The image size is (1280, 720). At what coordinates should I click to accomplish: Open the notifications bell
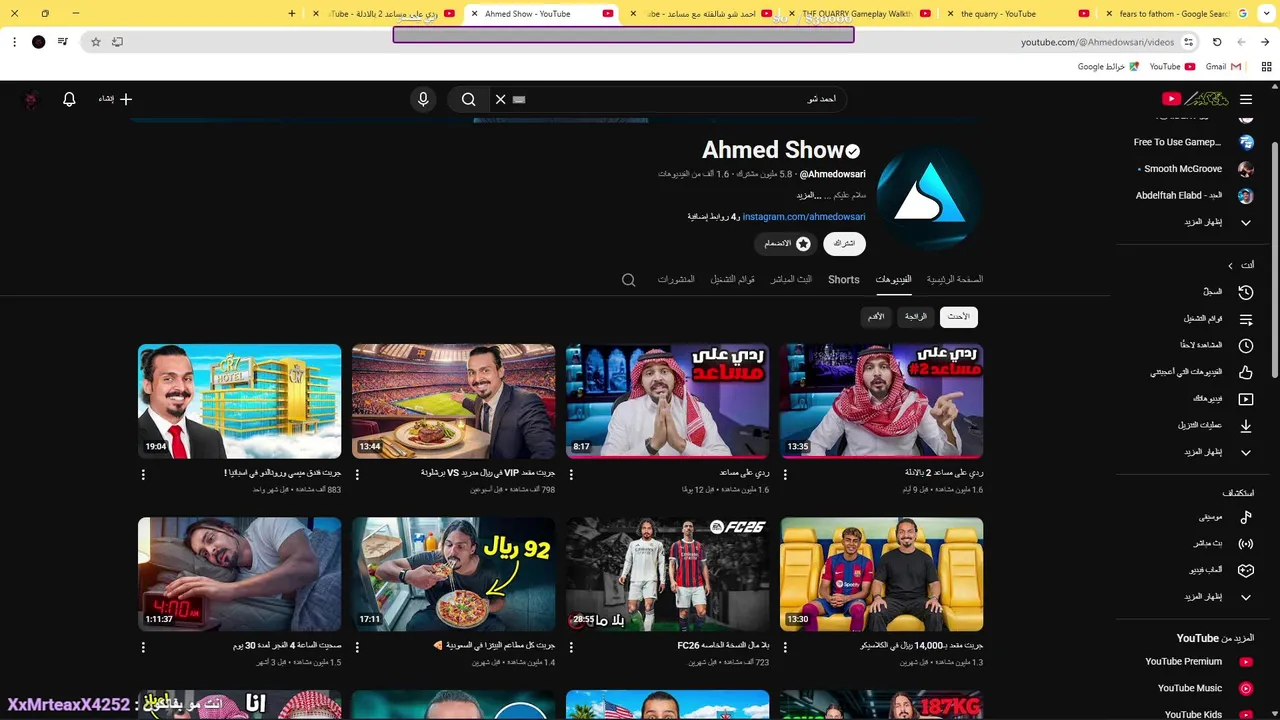69,99
